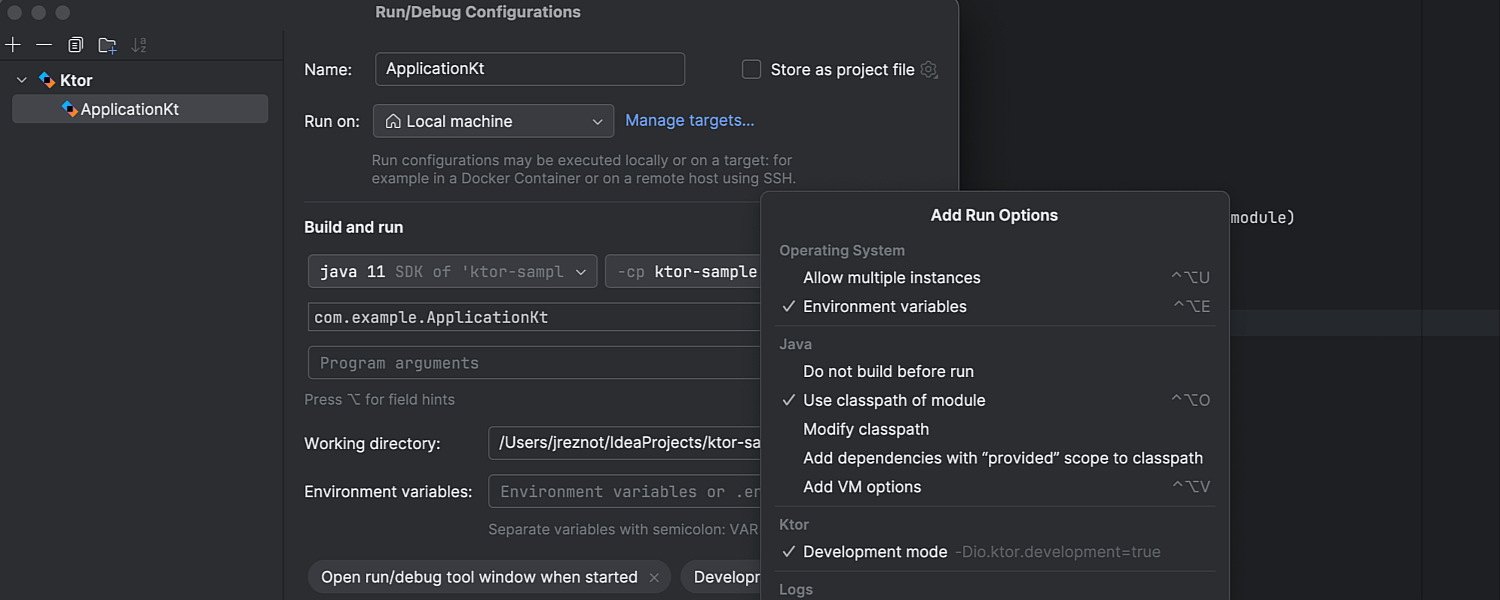Select Do not build before run

(x=888, y=371)
